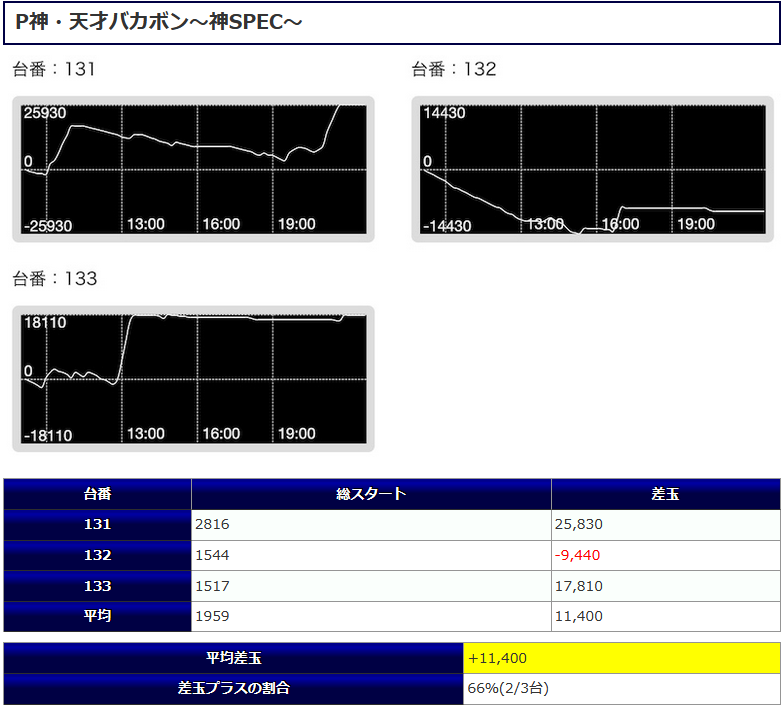The image size is (784, 706).
Task: Sort by the 総スタート column header
Action: pyautogui.click(x=371, y=494)
